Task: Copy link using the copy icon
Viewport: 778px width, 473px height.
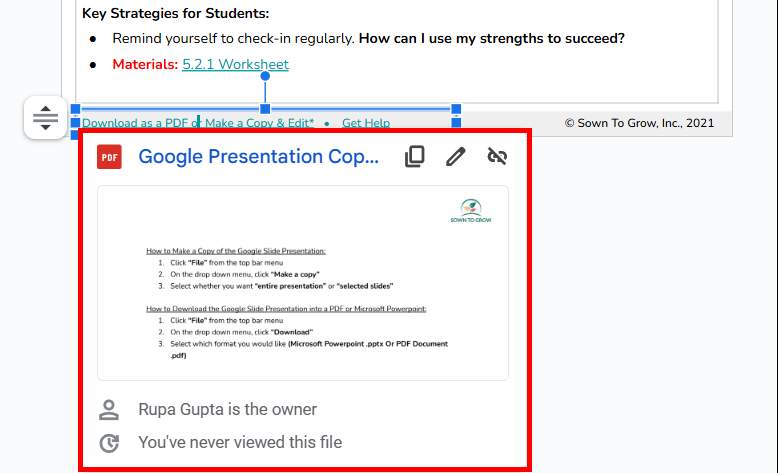Action: (415, 157)
